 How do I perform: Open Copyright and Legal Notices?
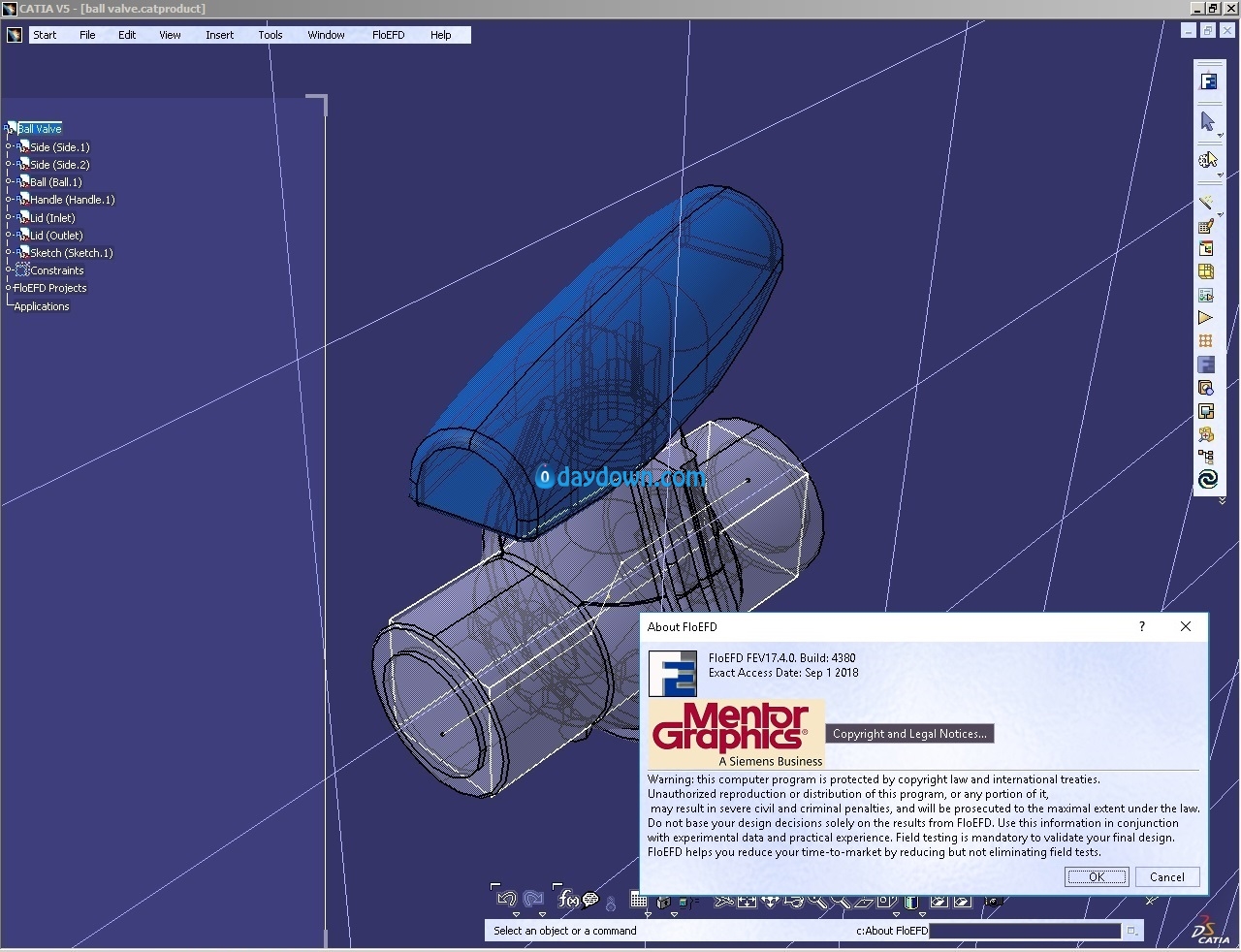click(909, 734)
